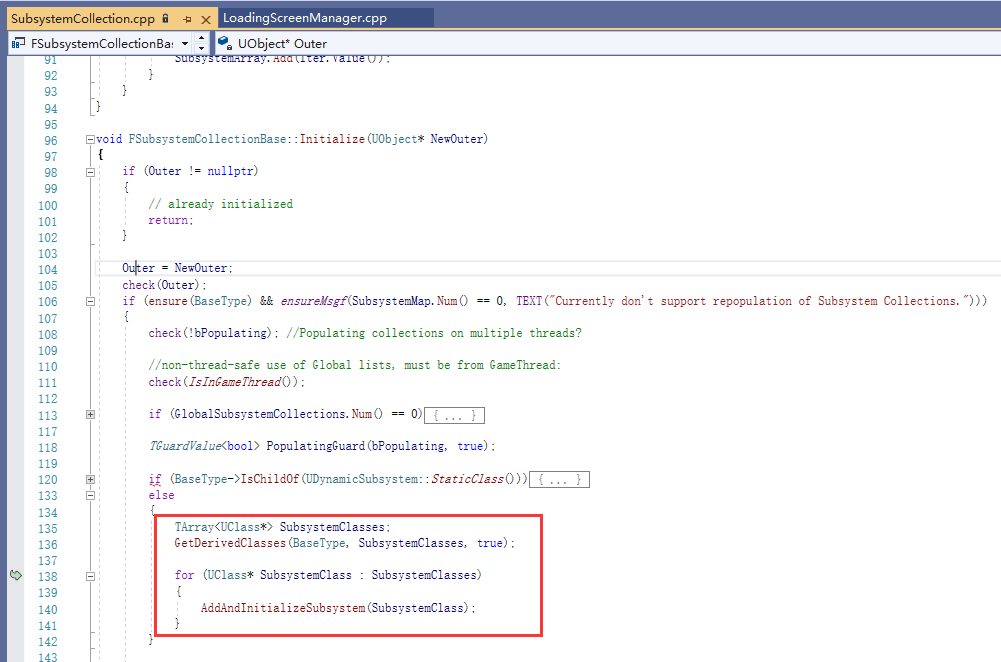1001x662 pixels.
Task: Click the read-only lock icon on tab
Action: (x=165, y=19)
